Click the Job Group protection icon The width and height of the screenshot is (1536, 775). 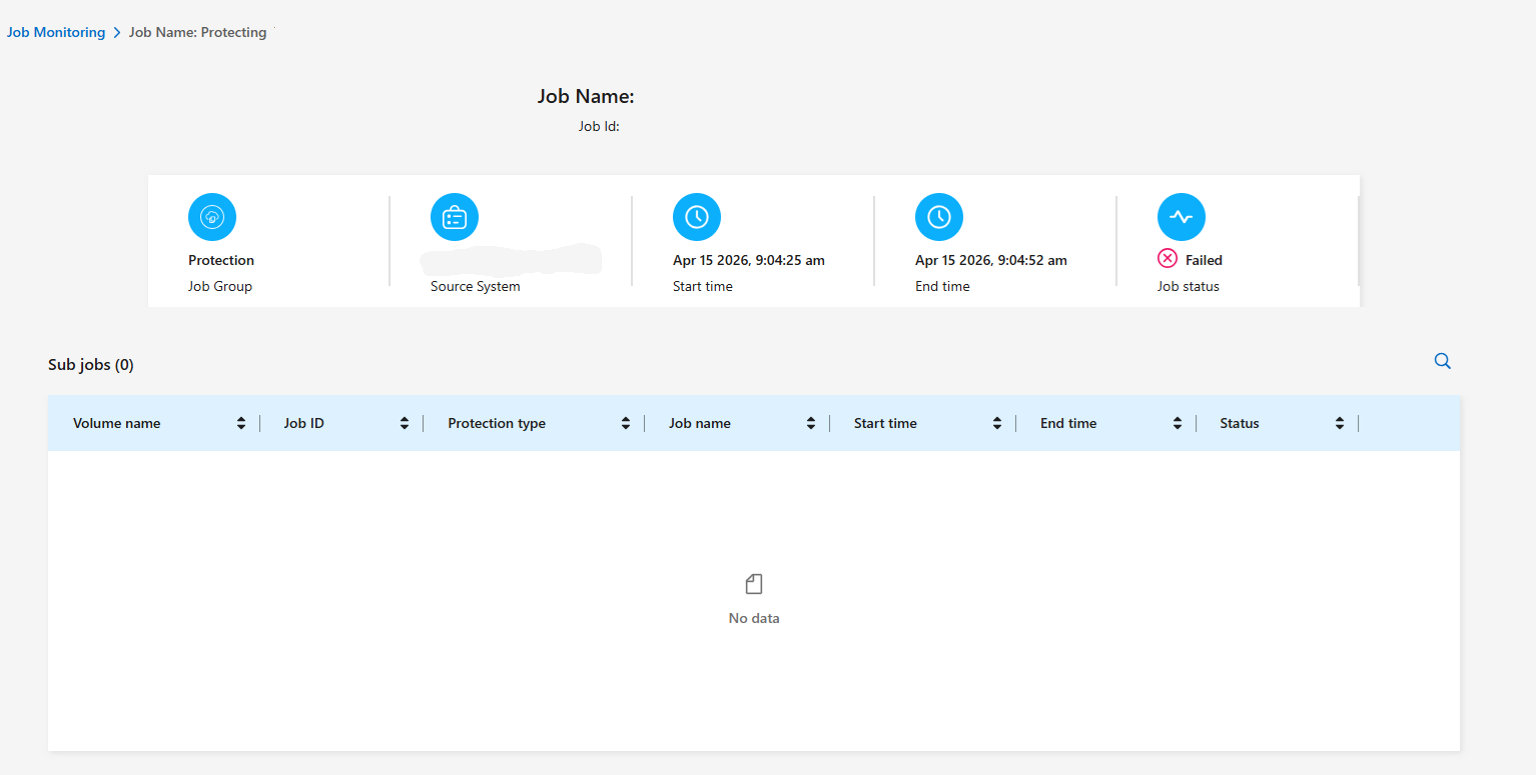[x=212, y=217]
